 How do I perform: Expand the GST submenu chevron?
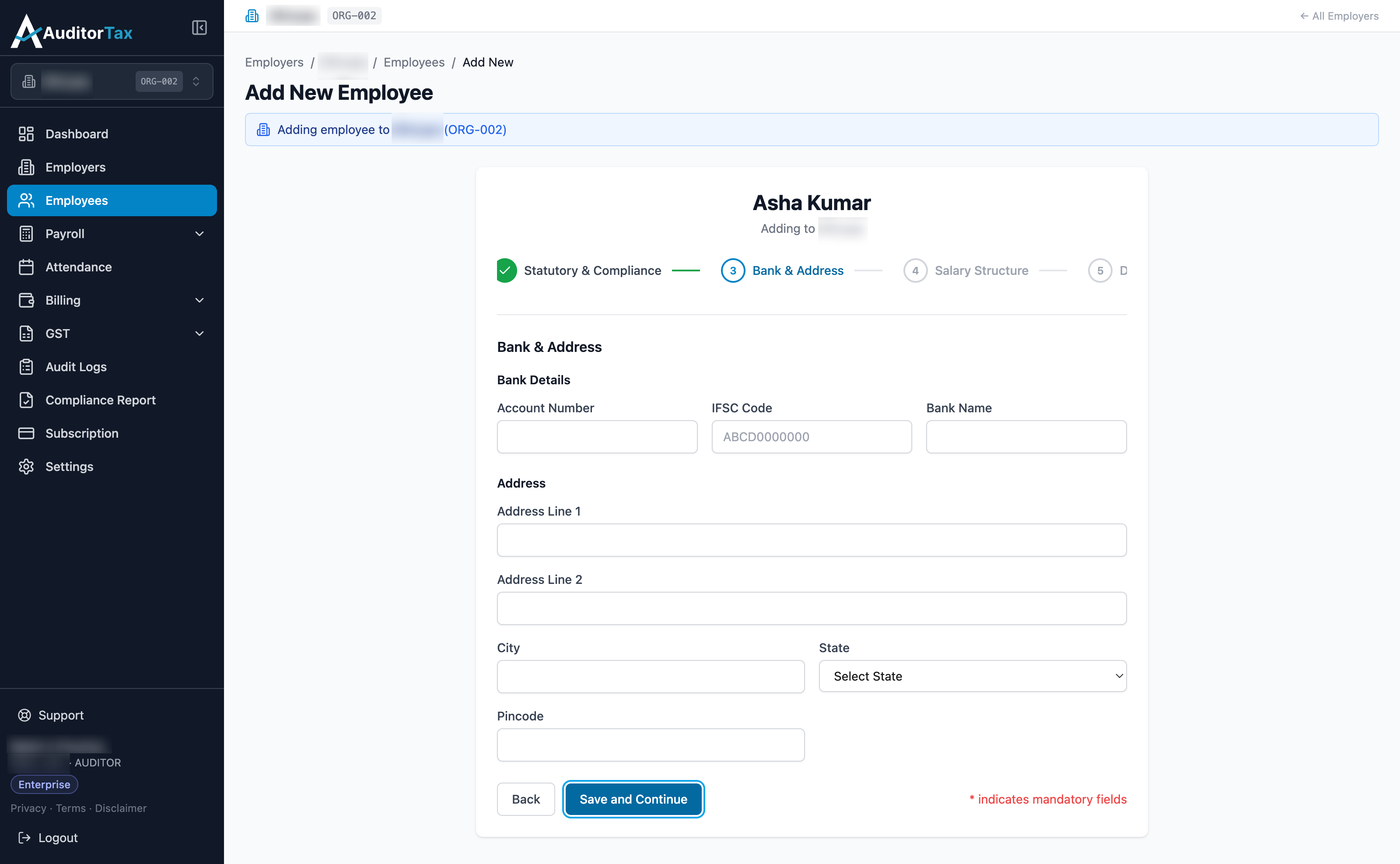click(x=199, y=333)
